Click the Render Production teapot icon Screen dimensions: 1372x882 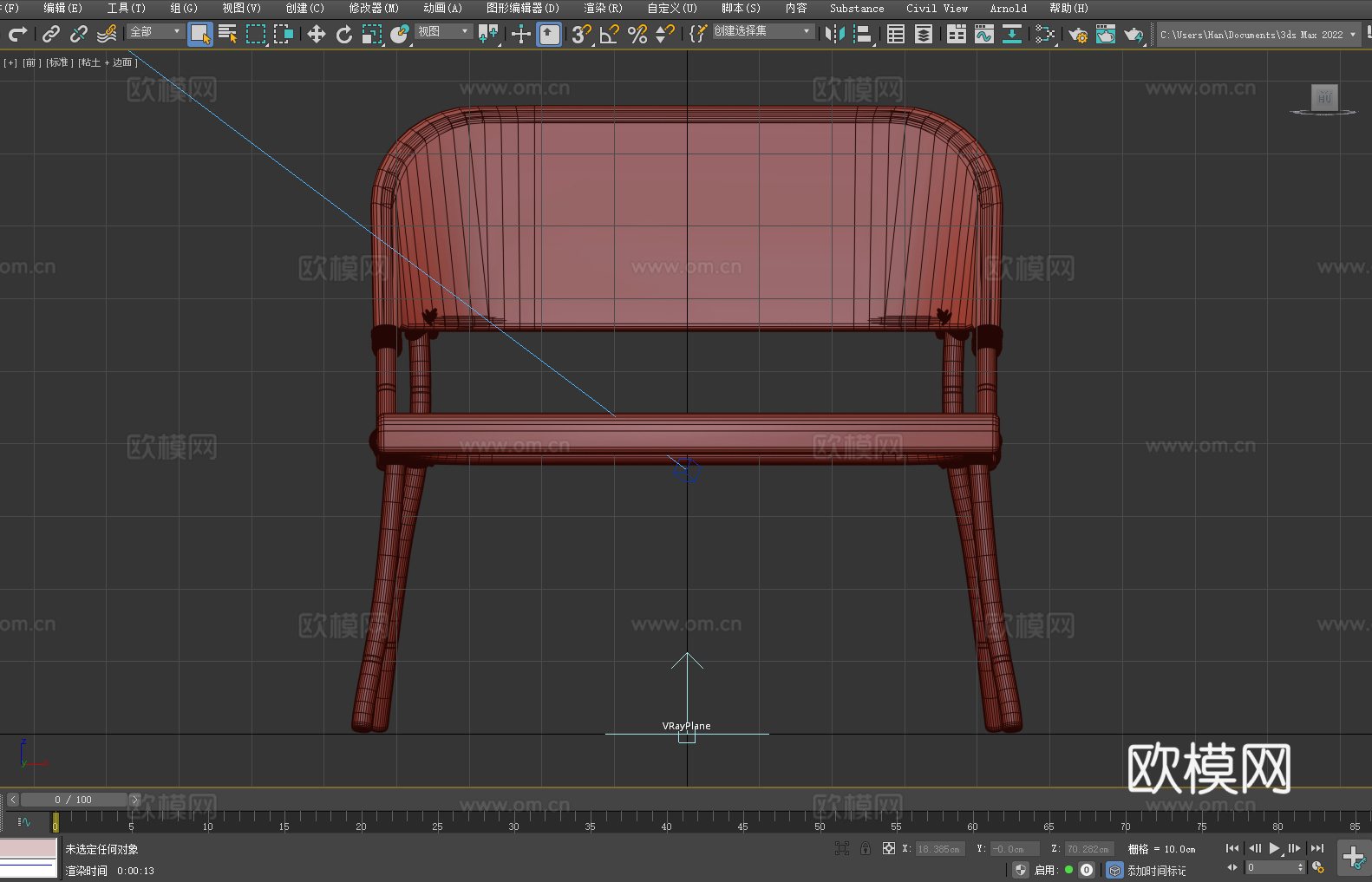click(1134, 34)
